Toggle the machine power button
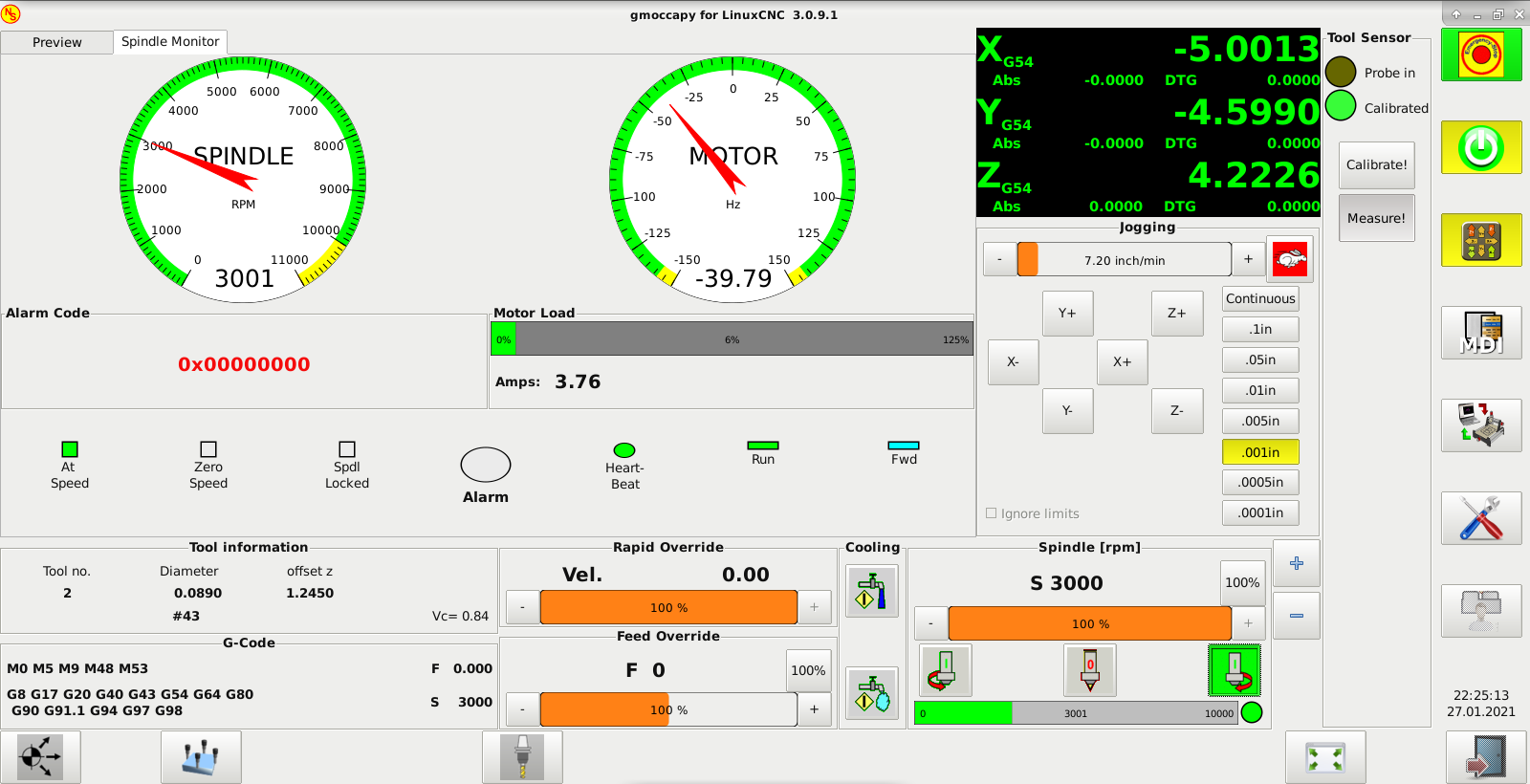1530x784 pixels. [1481, 147]
